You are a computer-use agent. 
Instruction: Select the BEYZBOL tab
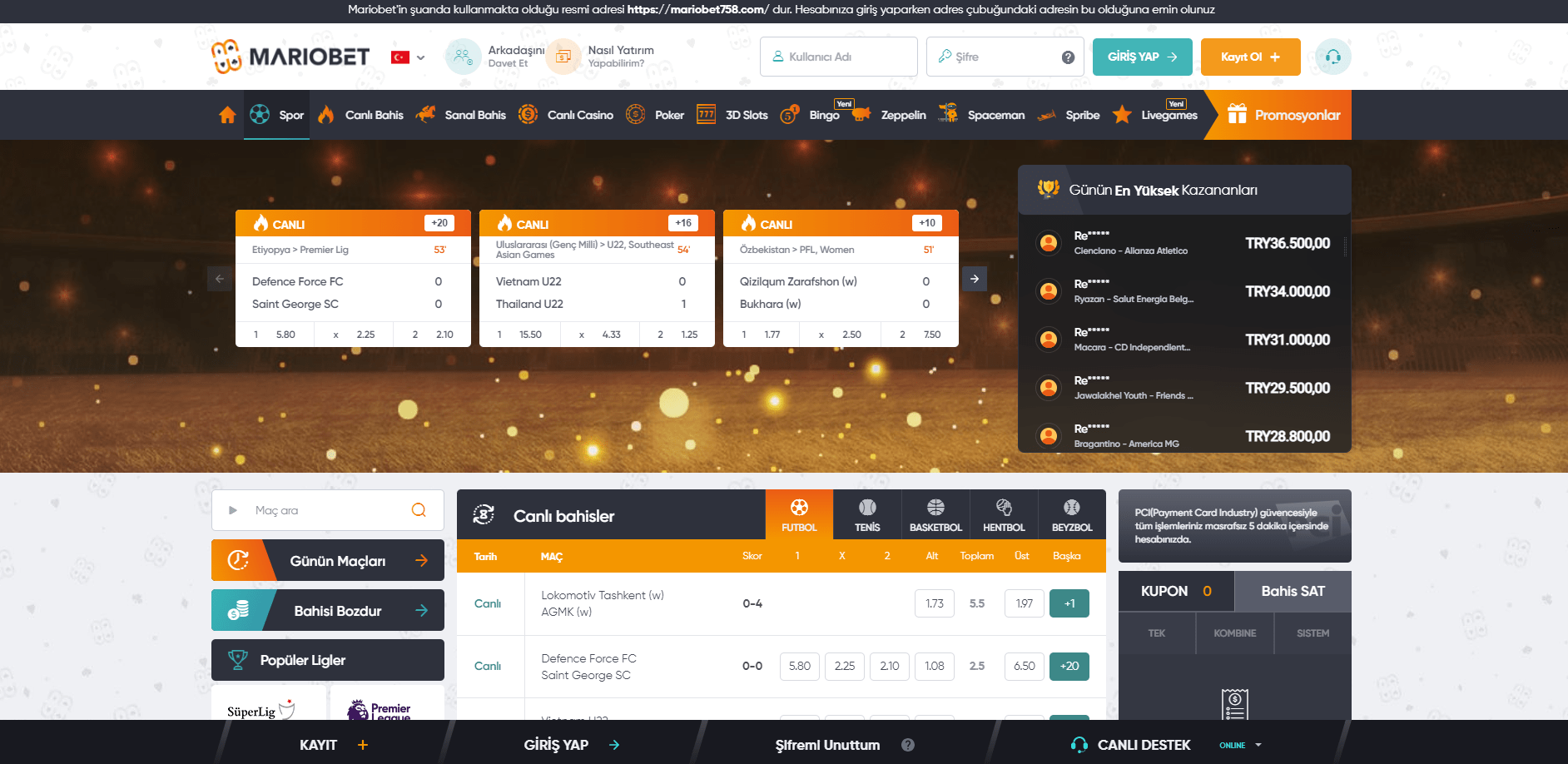[x=1072, y=514]
